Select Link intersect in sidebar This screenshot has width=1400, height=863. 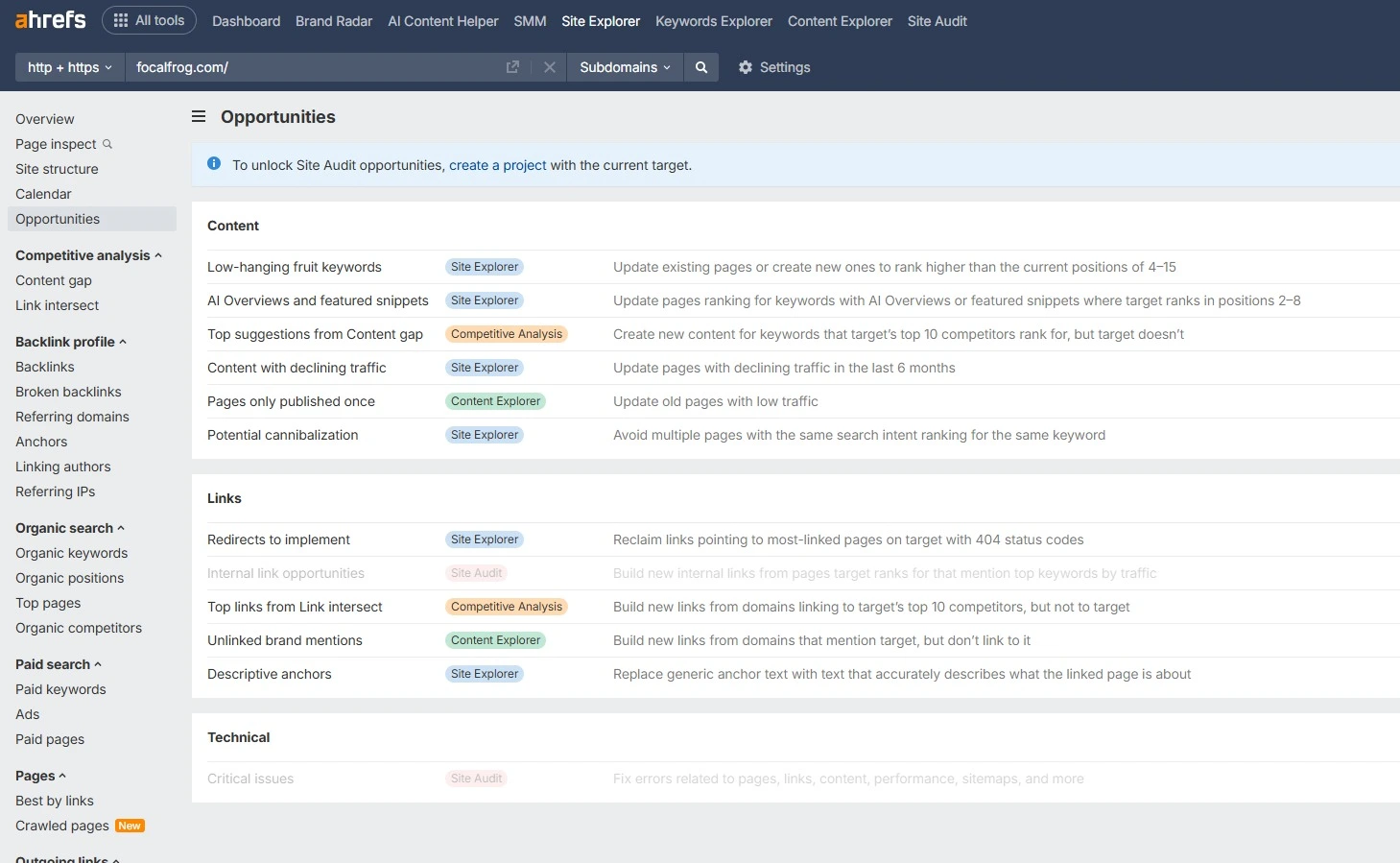[x=58, y=305]
